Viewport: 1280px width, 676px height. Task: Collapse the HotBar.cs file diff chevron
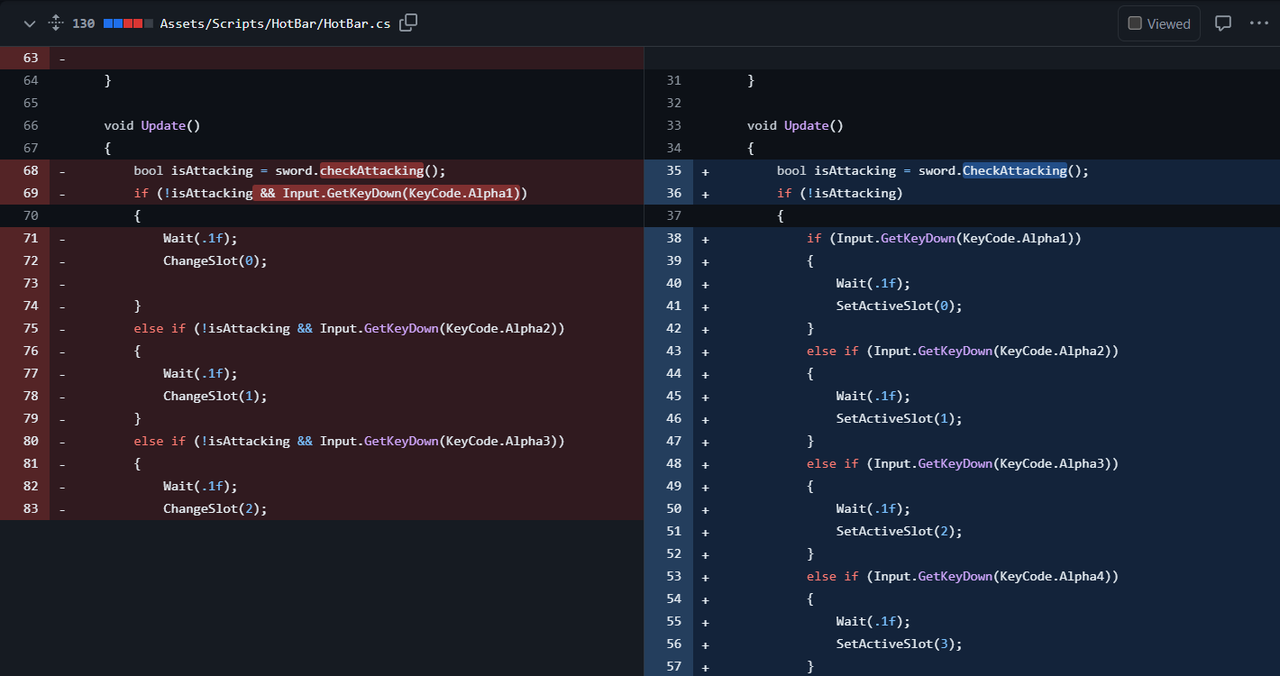point(29,23)
